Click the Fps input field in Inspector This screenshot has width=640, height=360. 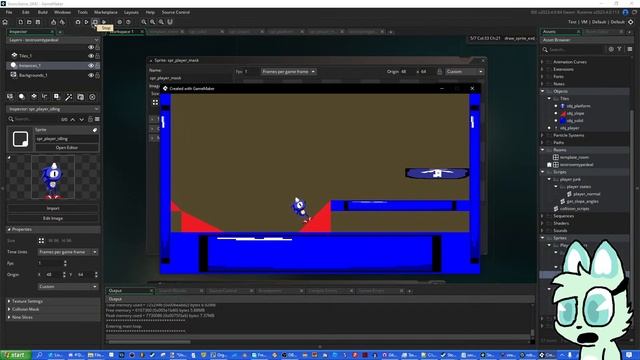tap(51, 263)
